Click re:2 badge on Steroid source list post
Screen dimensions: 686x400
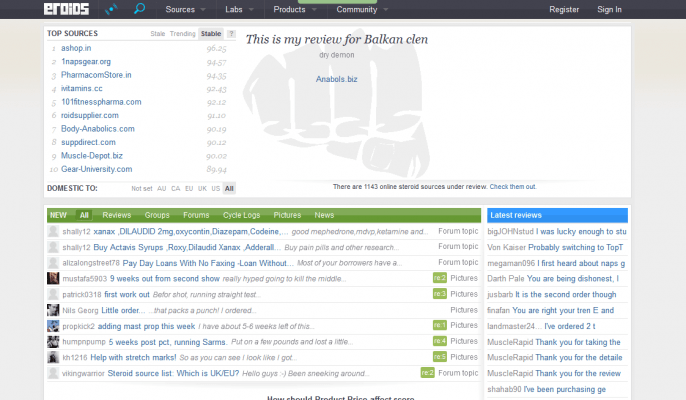(427, 373)
